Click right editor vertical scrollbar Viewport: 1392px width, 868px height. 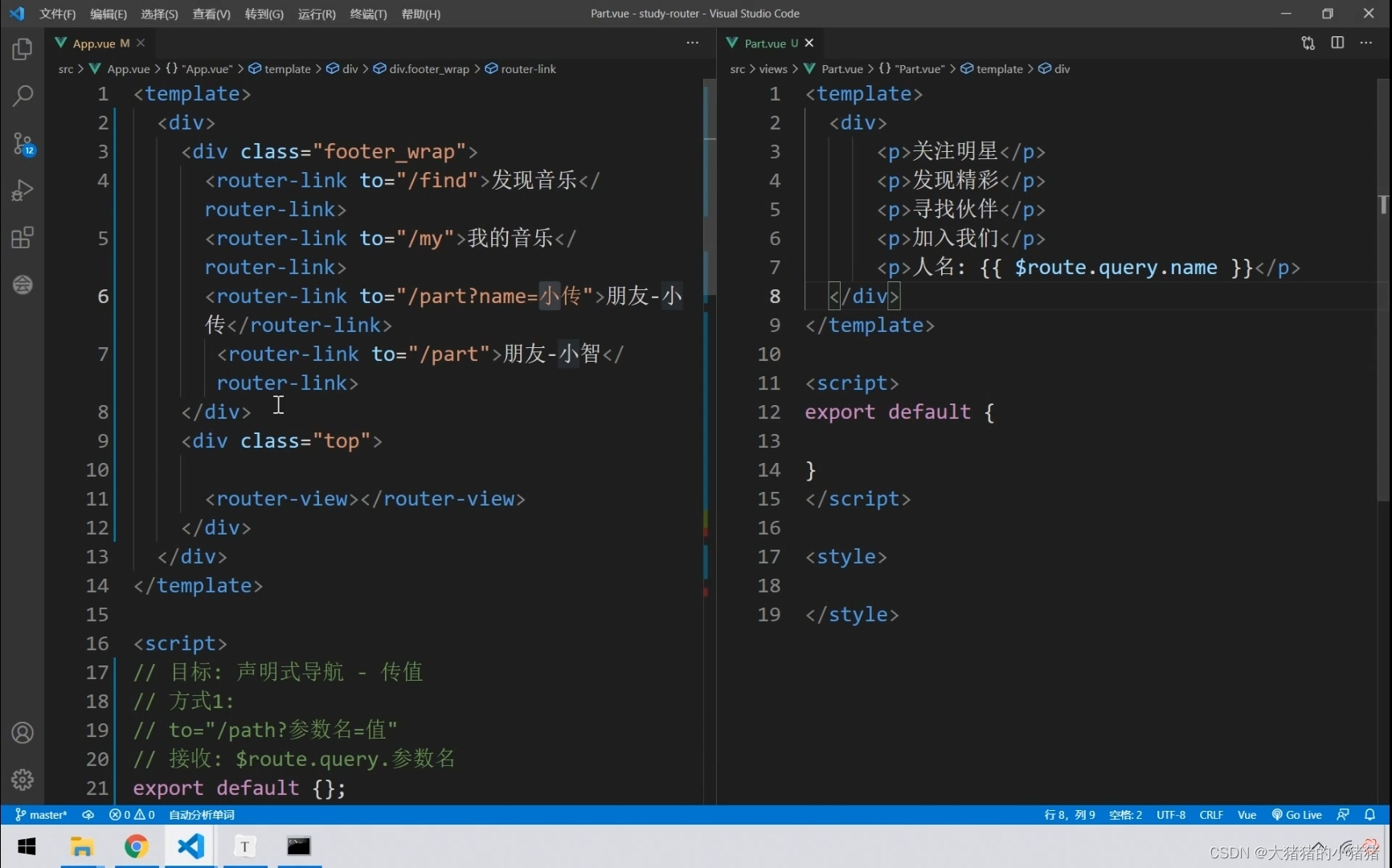click(x=1383, y=289)
